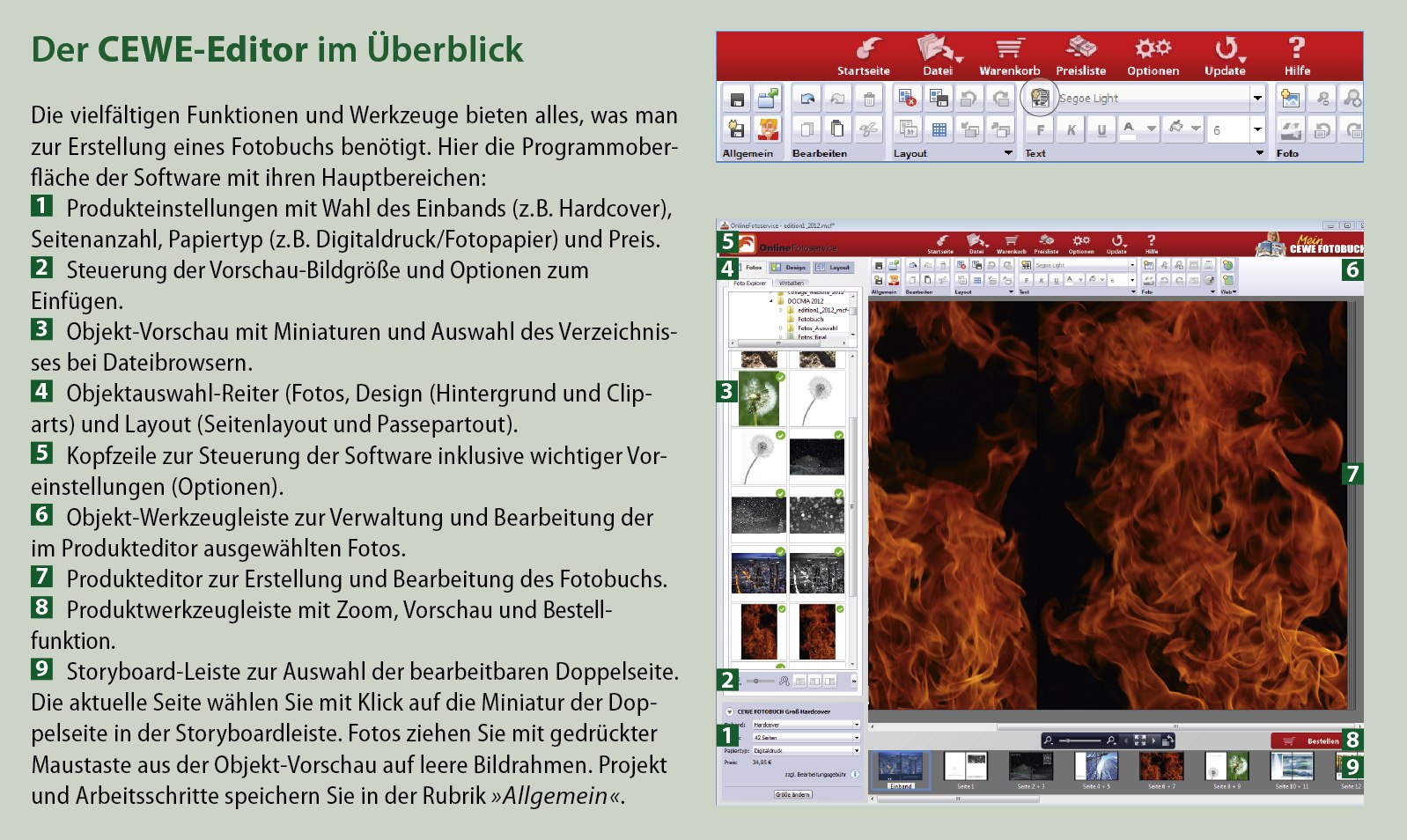1407x840 pixels.
Task: Click the Hilfe question mark in the enlarged toolbar
Action: click(1296, 48)
